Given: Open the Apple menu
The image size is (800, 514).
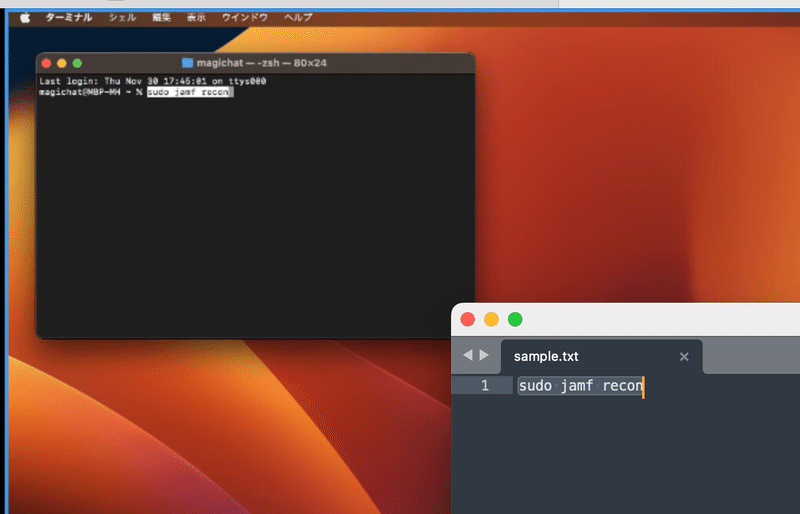Looking at the screenshot, I should click(x=25, y=18).
